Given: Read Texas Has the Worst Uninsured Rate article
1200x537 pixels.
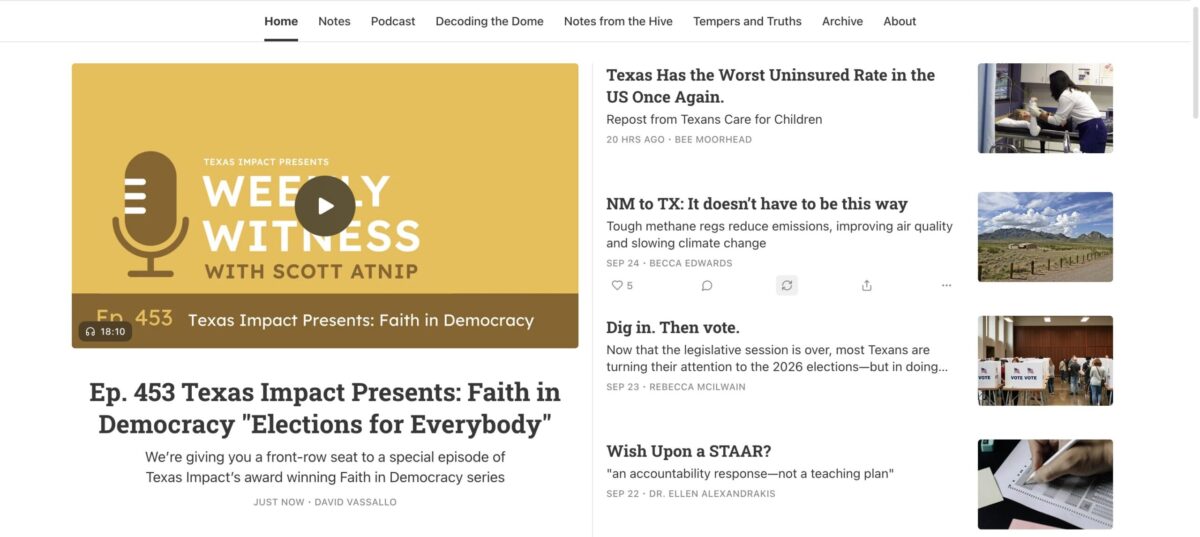Looking at the screenshot, I should click(770, 86).
